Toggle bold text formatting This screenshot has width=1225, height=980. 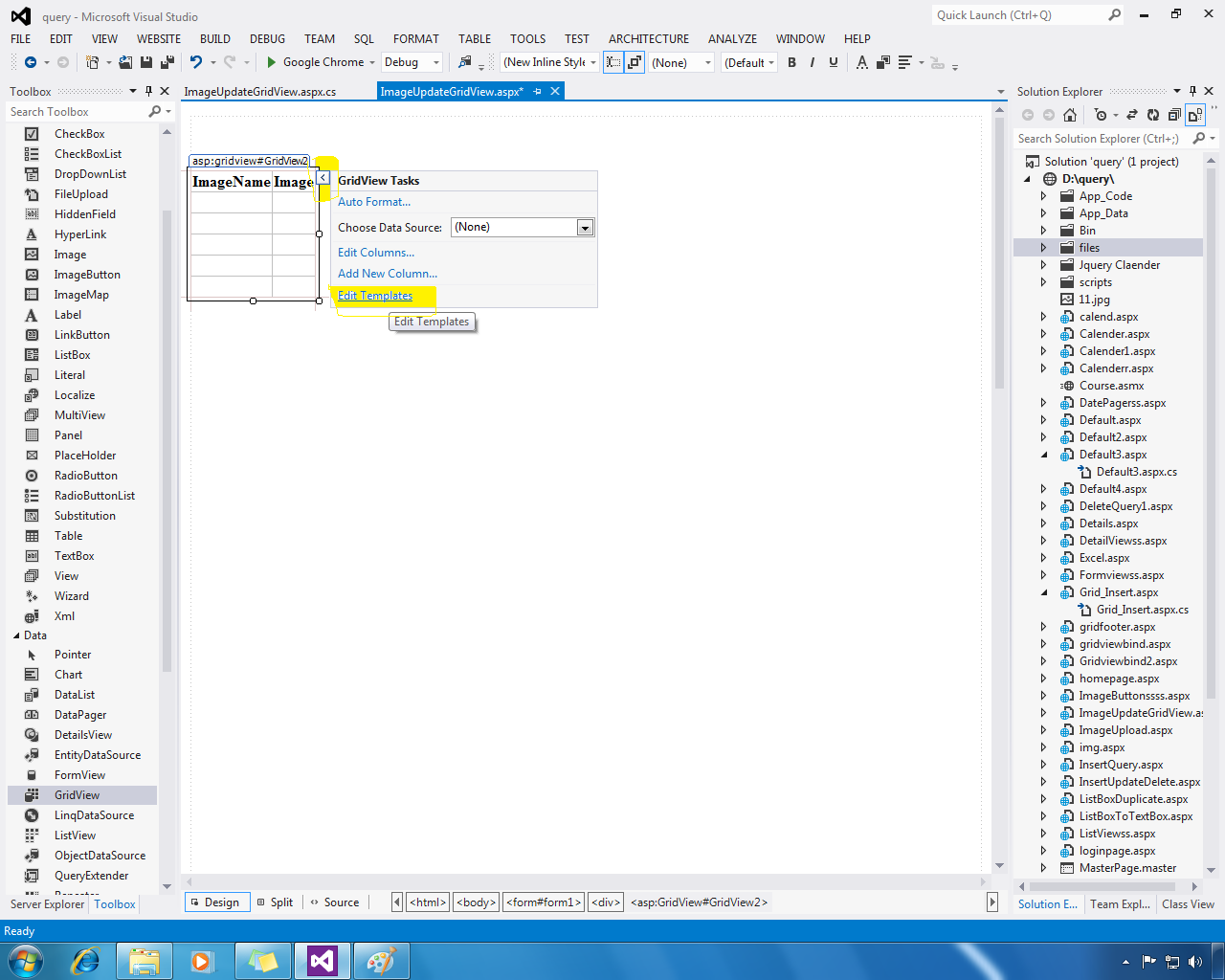[x=791, y=61]
